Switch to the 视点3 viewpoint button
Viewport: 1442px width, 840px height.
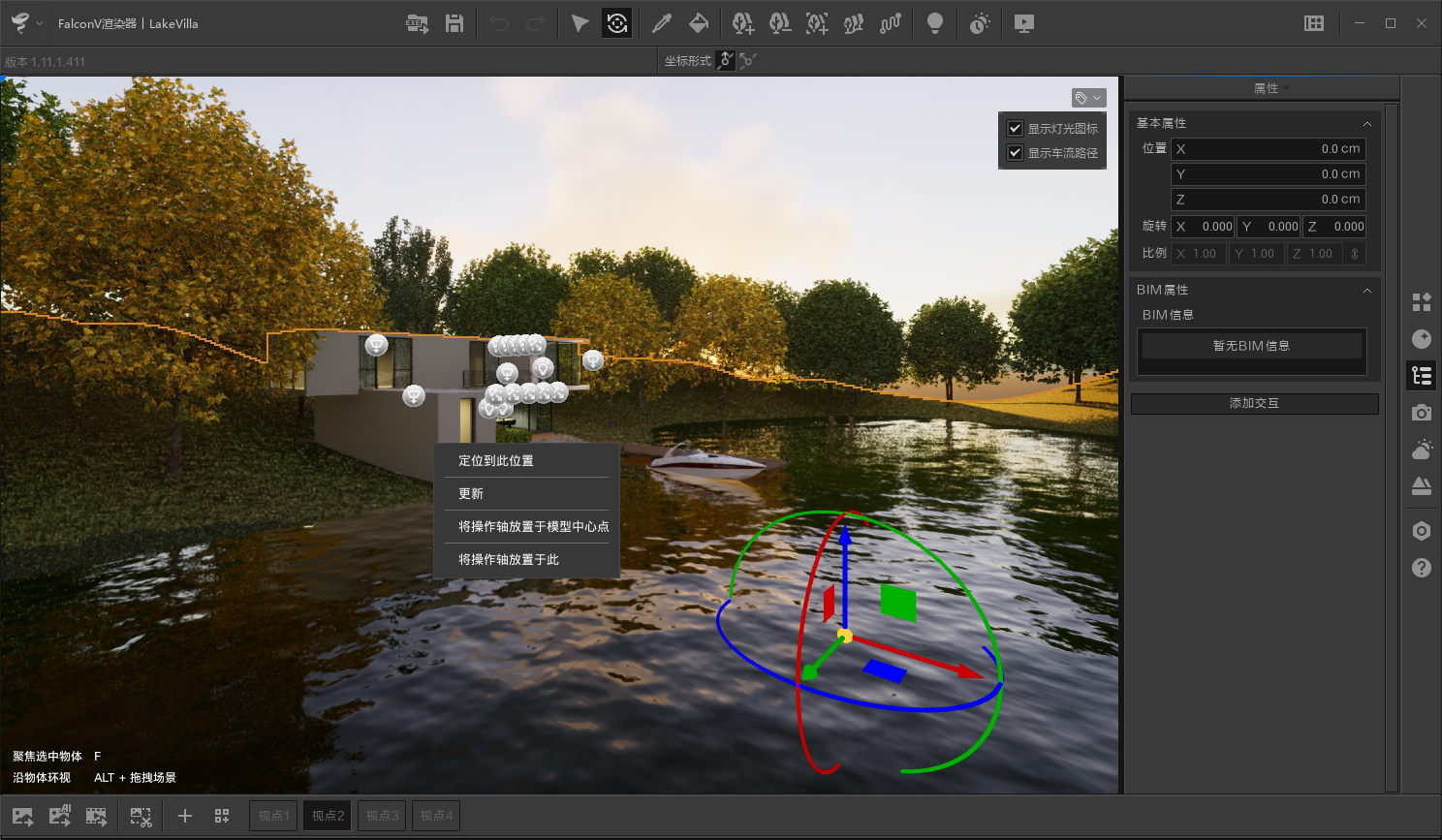point(382,816)
